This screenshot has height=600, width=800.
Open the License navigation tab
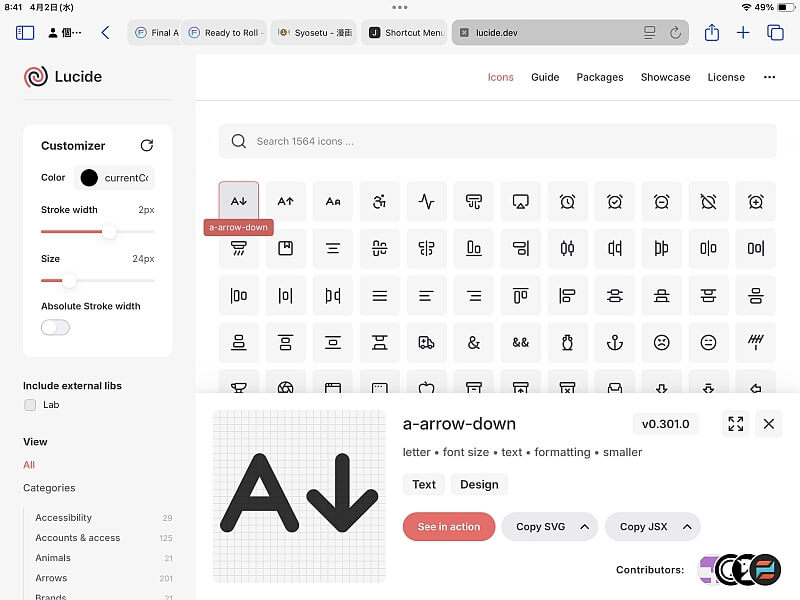726,77
